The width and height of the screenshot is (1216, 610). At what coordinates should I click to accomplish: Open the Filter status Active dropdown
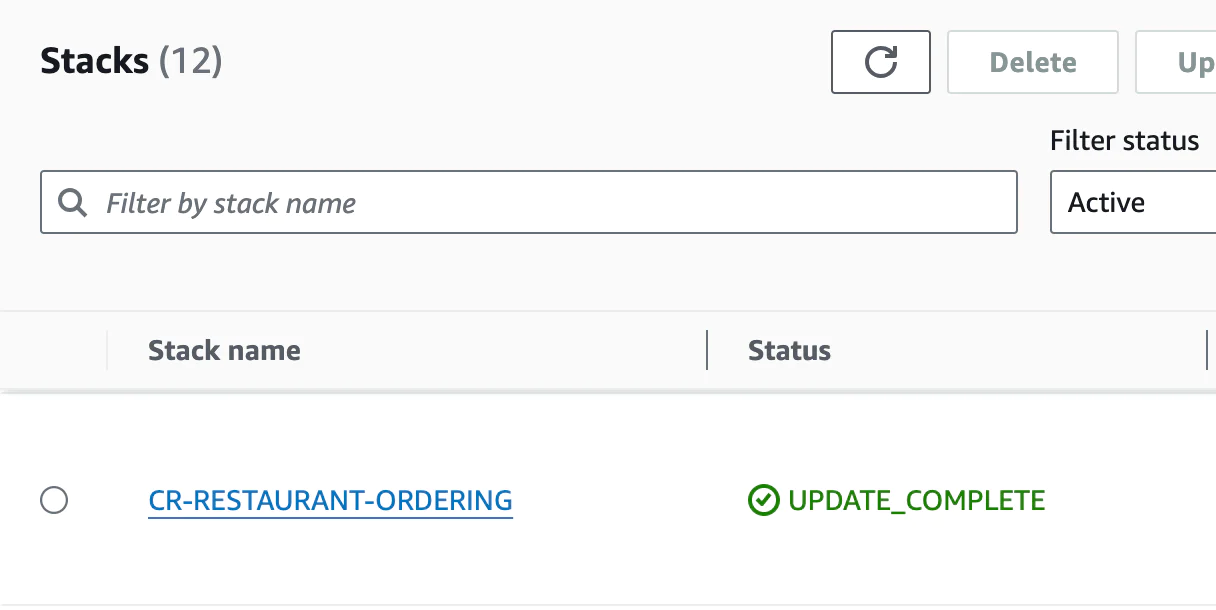pyautogui.click(x=1132, y=203)
